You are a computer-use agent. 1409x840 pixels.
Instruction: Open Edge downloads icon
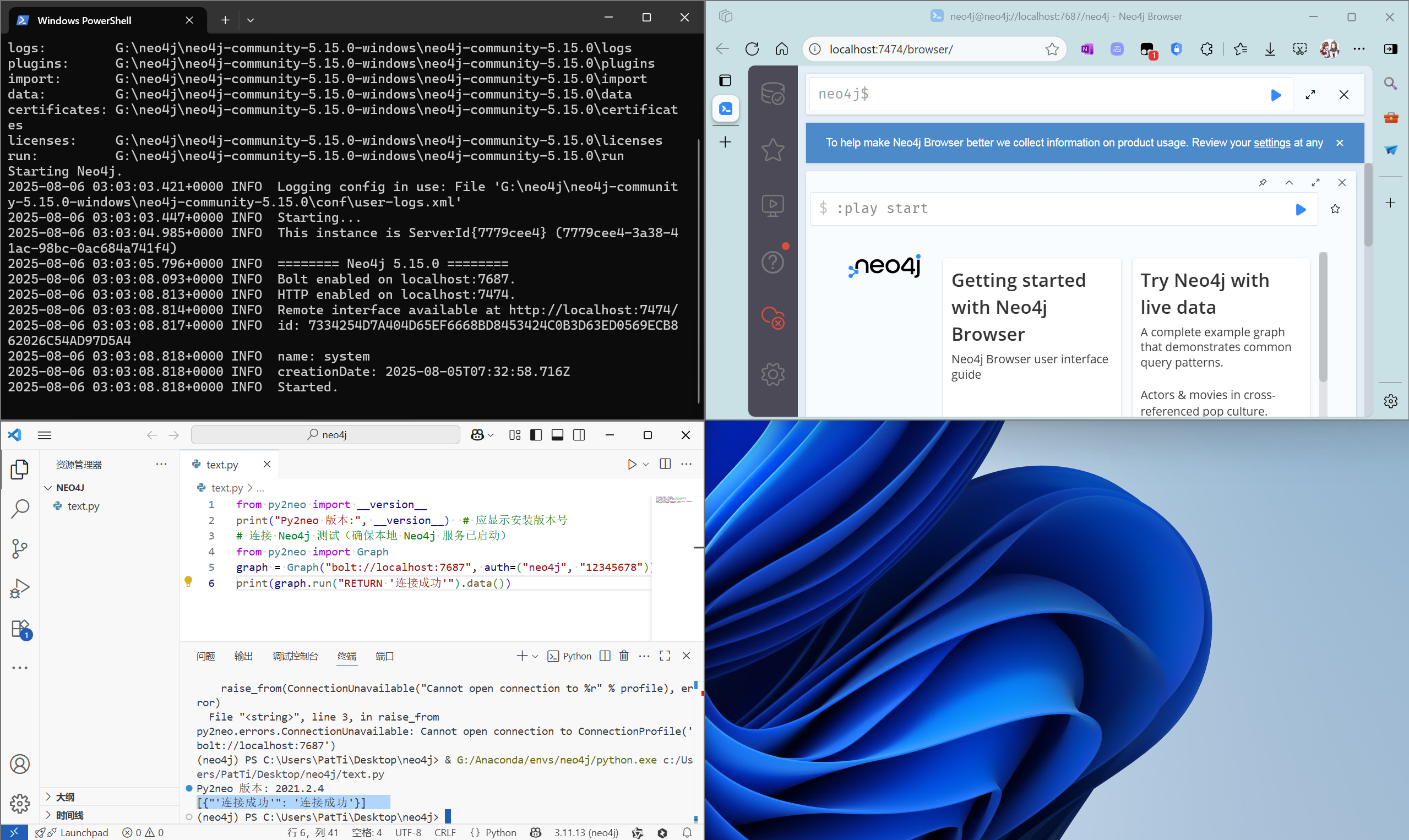coord(1270,49)
